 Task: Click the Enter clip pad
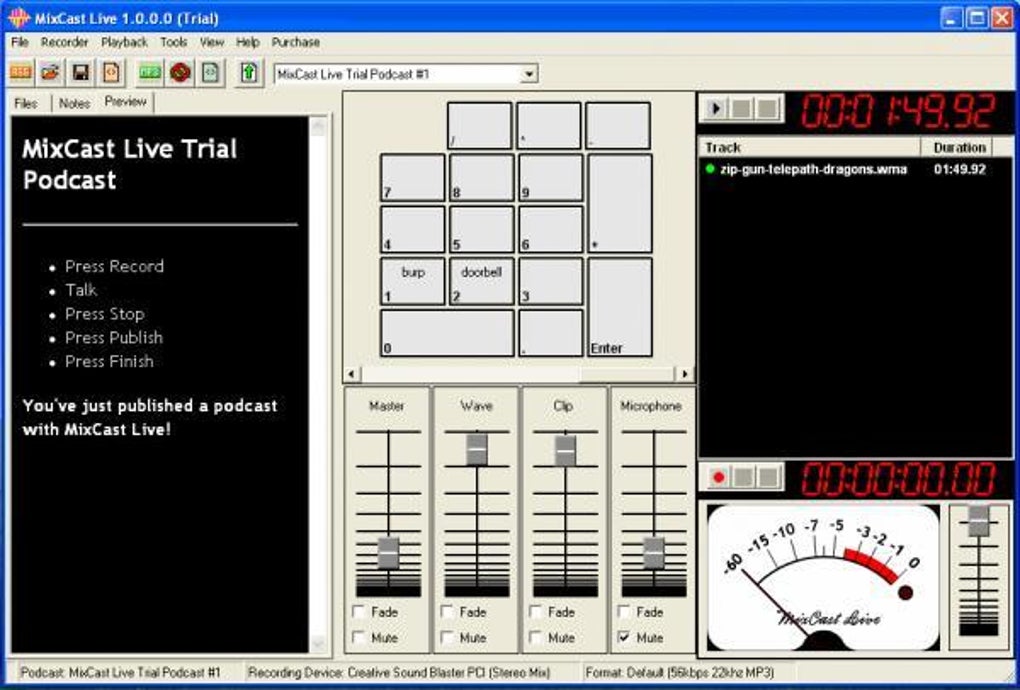tap(620, 306)
